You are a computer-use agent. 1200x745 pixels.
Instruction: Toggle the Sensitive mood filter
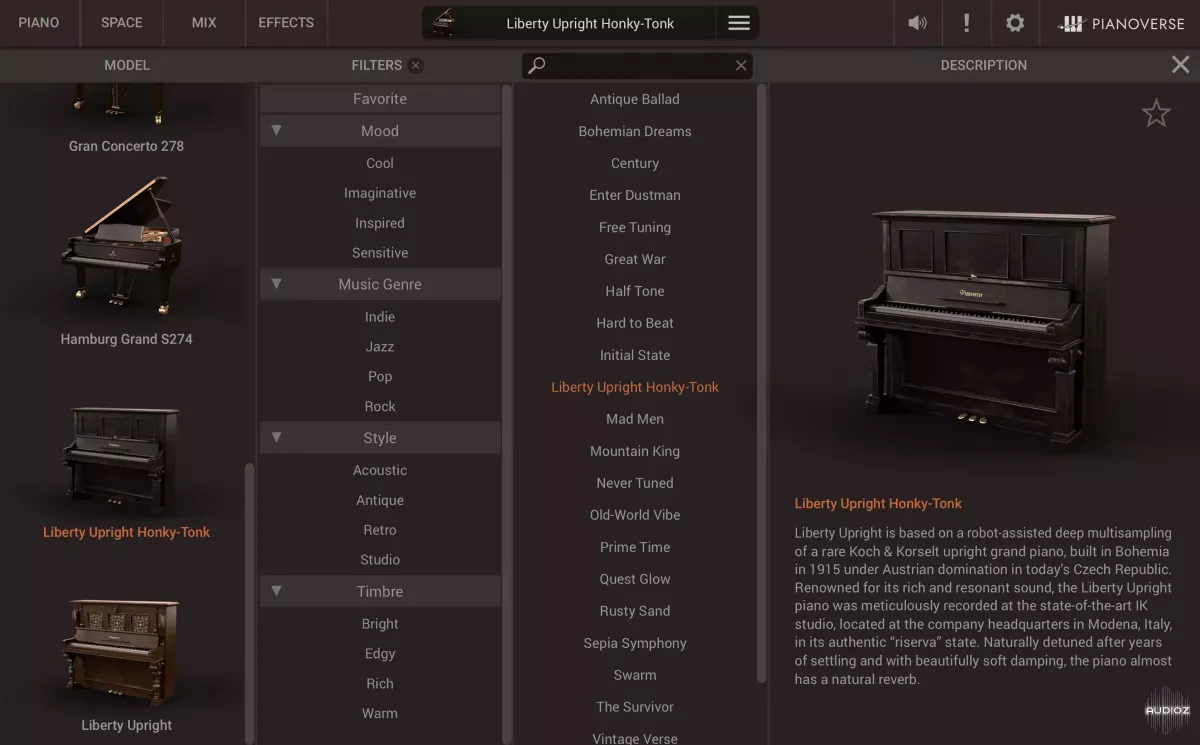pos(380,253)
